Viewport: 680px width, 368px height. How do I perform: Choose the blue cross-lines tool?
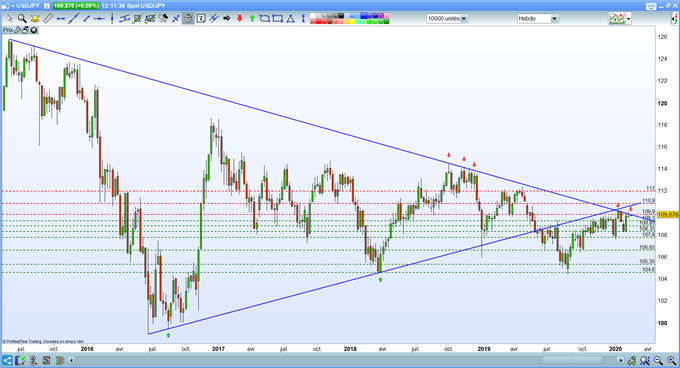(176, 19)
